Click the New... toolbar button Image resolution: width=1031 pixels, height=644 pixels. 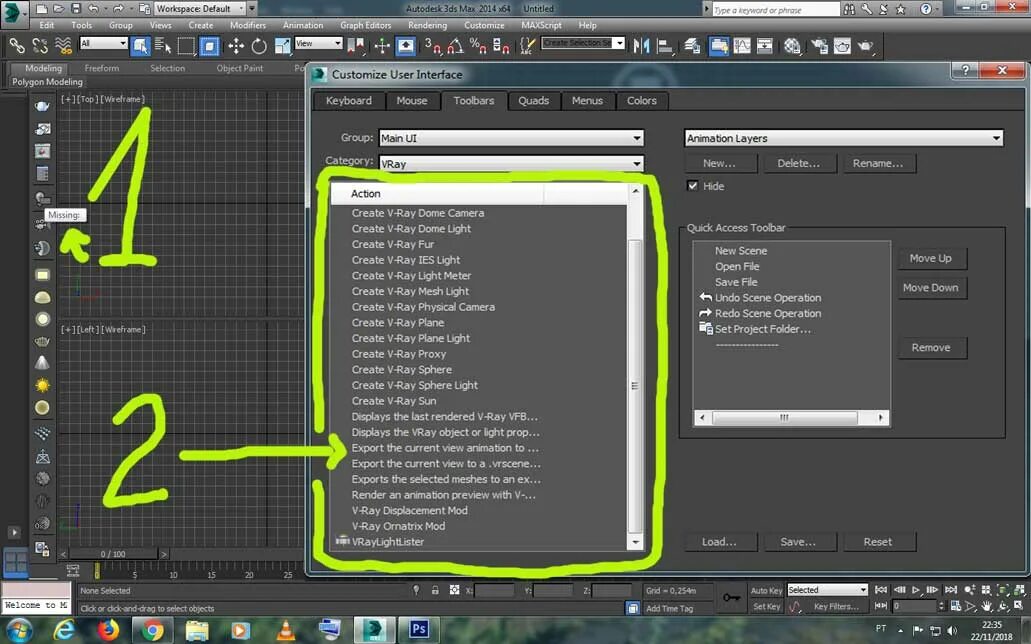[721, 163]
